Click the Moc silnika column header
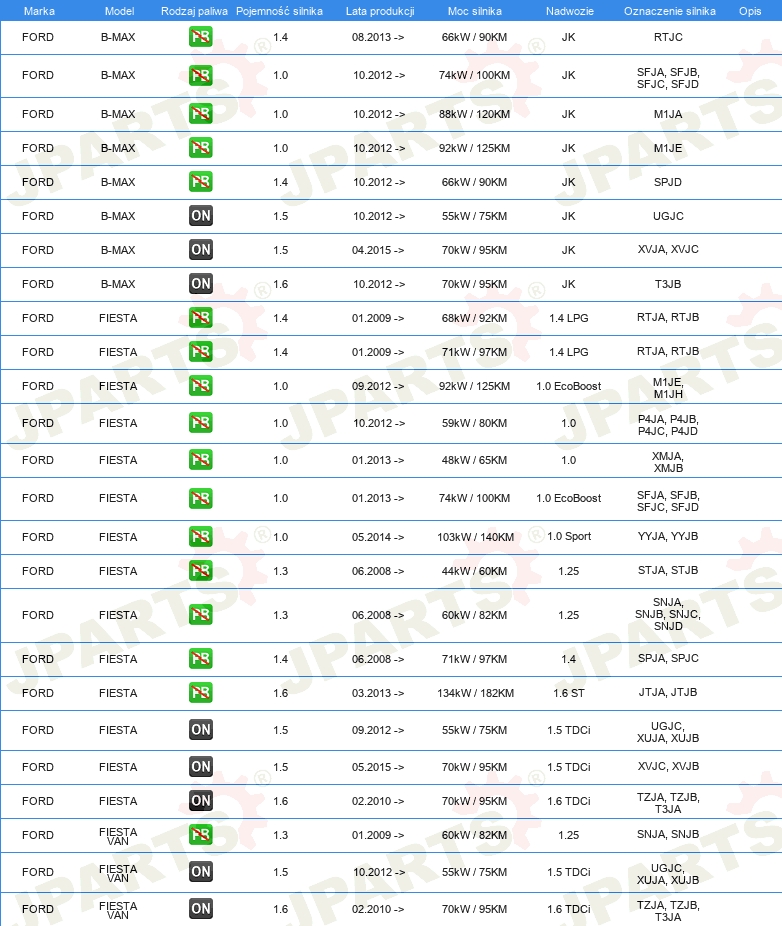The image size is (782, 926). coord(474,11)
